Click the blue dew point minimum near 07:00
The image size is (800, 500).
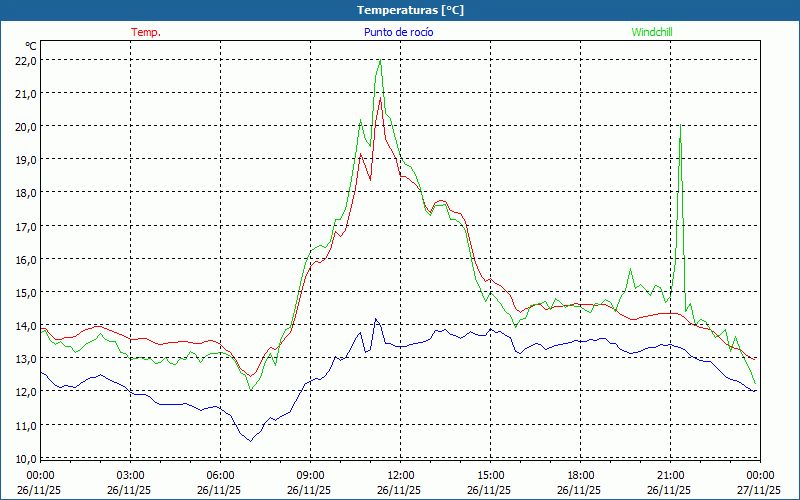[x=250, y=440]
